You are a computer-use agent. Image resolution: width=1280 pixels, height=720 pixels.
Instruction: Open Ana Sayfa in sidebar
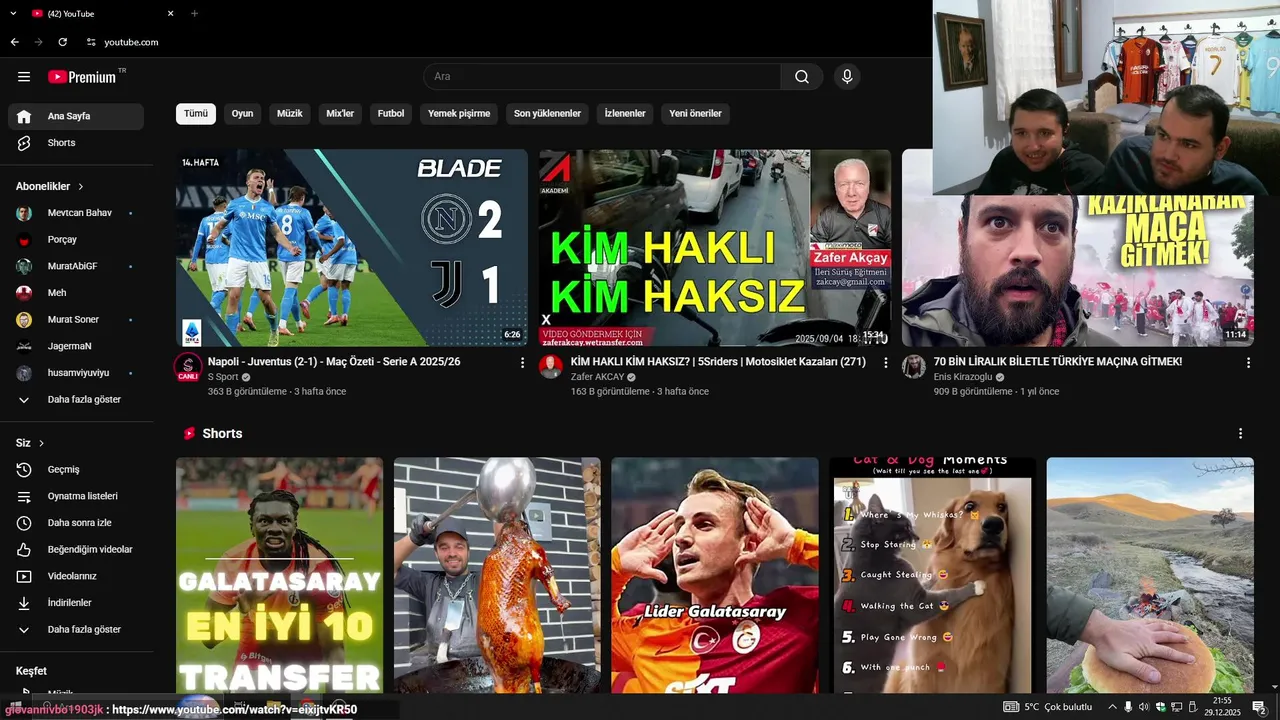tap(76, 116)
